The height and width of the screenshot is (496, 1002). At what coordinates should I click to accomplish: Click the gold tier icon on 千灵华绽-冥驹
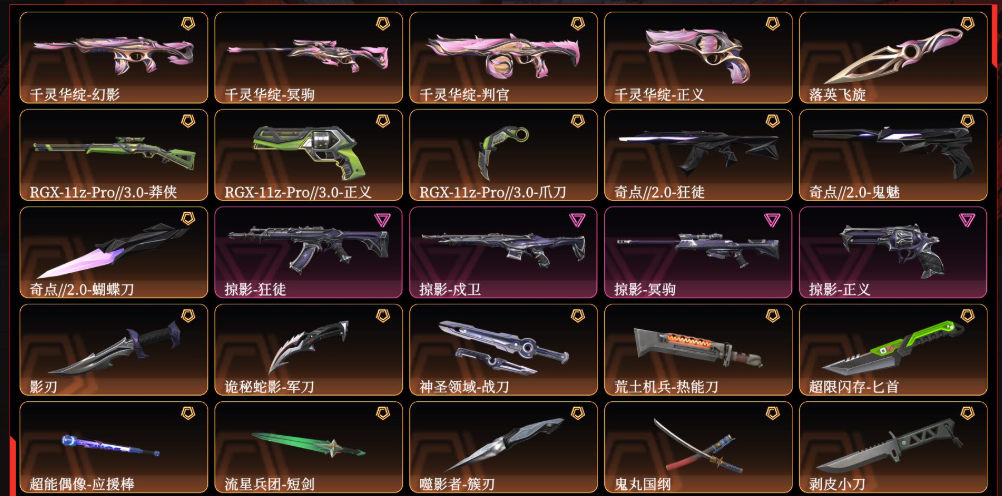(382, 24)
